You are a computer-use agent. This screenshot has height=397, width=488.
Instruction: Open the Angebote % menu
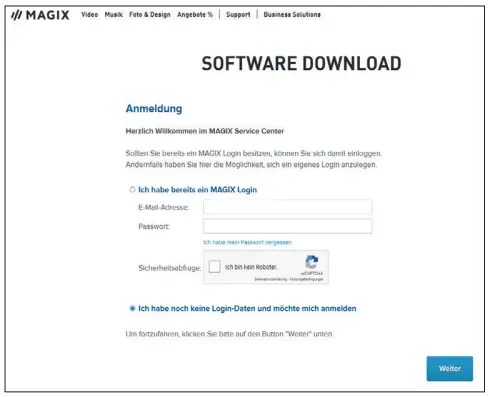point(195,15)
